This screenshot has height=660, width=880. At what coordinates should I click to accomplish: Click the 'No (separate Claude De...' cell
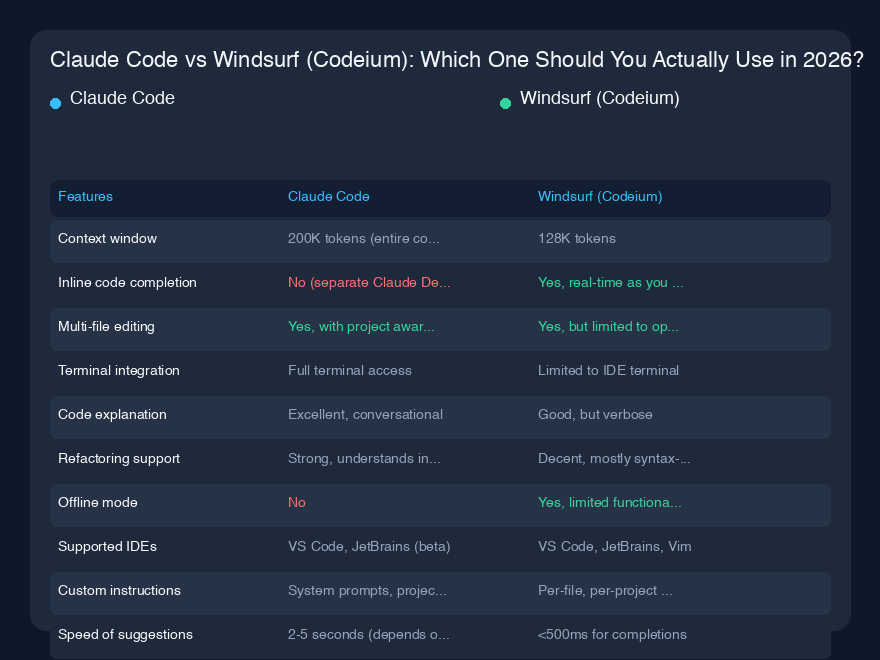click(x=369, y=282)
